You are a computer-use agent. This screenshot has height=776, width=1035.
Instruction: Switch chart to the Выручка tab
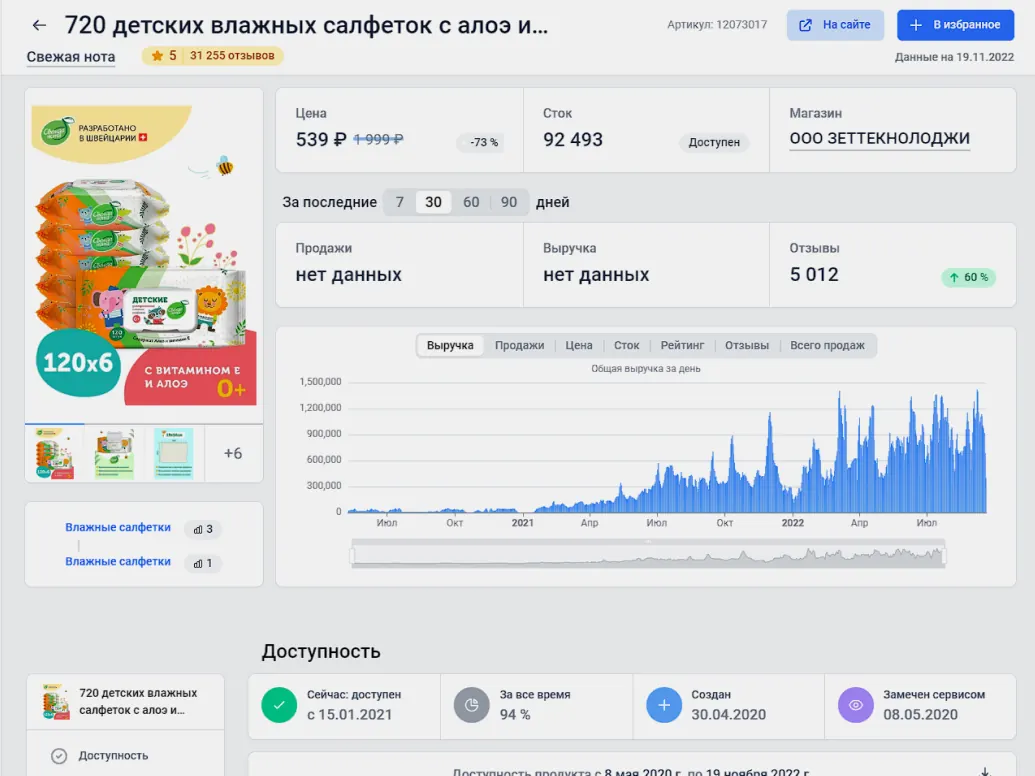point(450,345)
